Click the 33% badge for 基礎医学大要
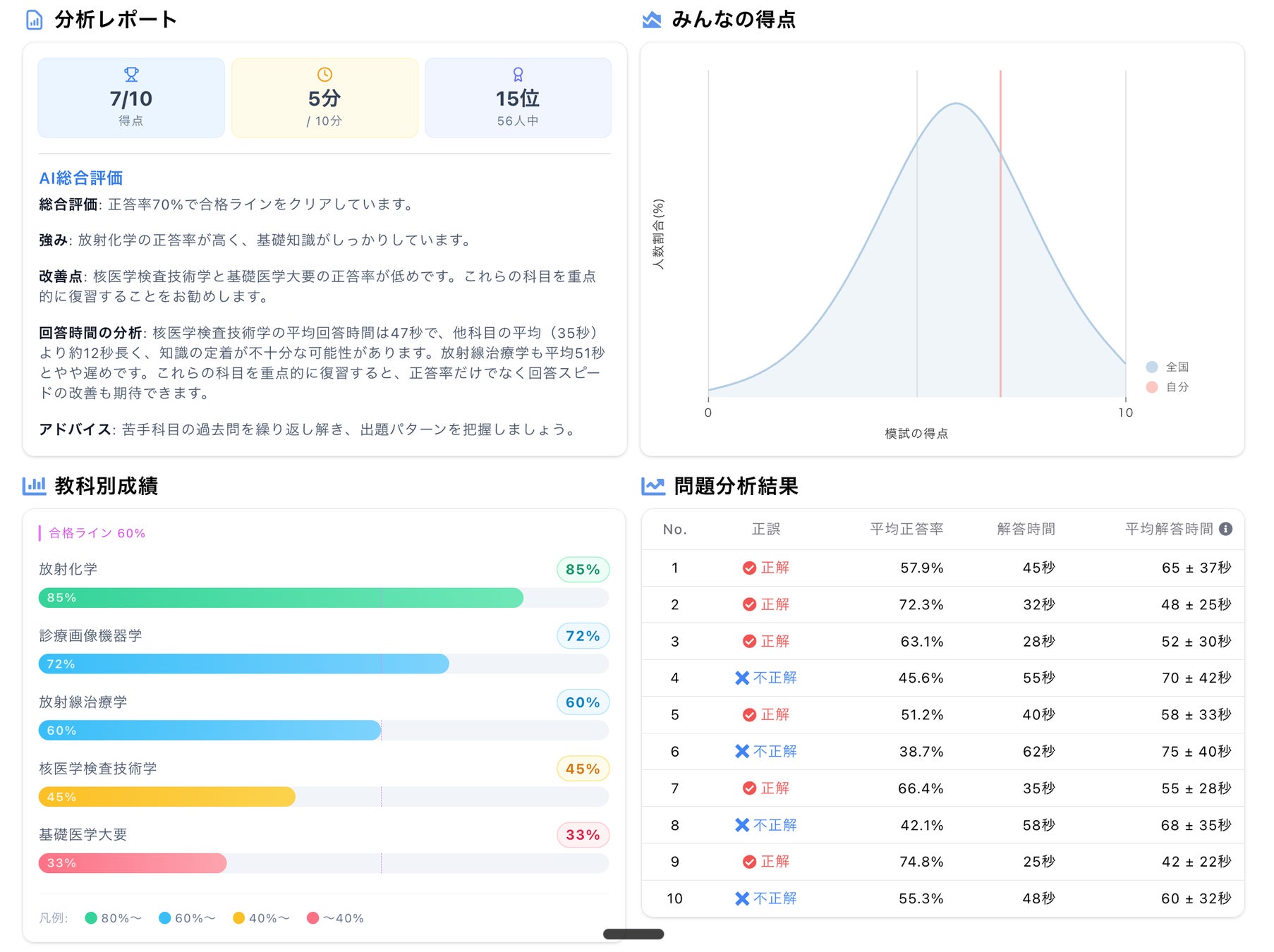This screenshot has width=1274, height=952. (x=583, y=835)
